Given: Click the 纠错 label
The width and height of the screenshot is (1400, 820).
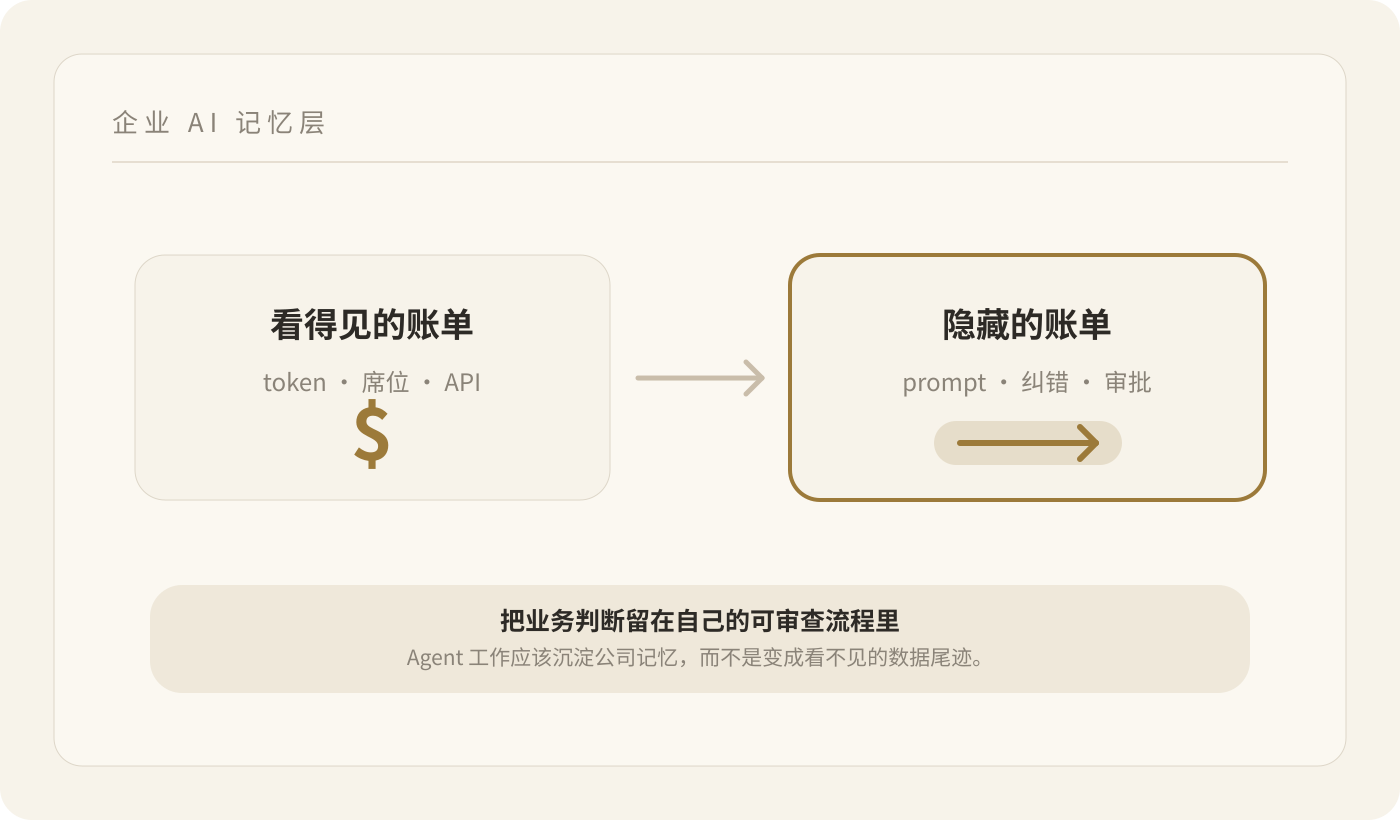Looking at the screenshot, I should click(1045, 383).
